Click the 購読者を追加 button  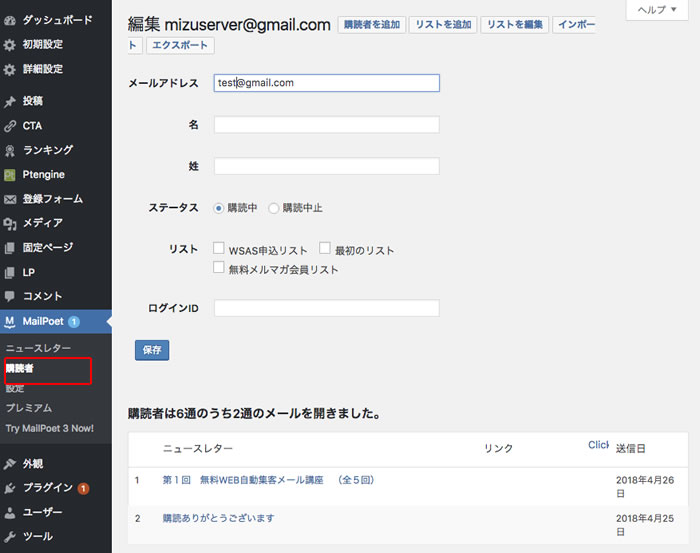click(x=371, y=25)
